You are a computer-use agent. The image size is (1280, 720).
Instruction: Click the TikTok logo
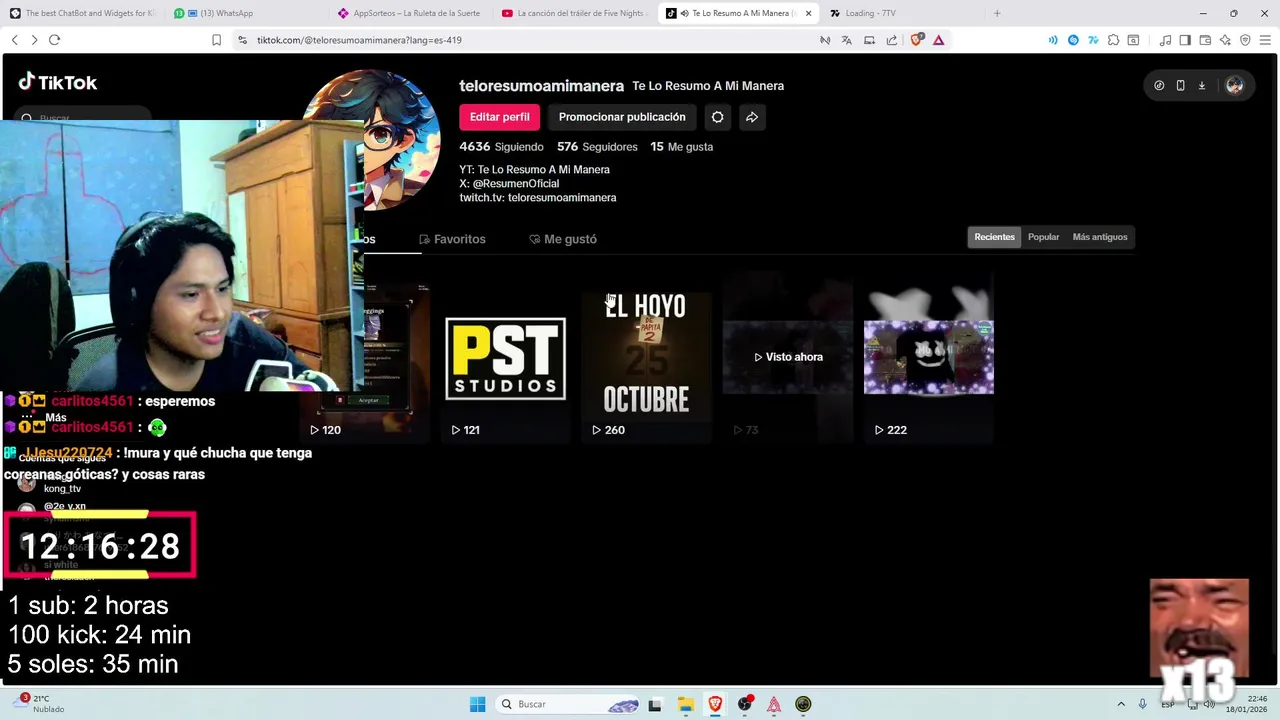(57, 83)
